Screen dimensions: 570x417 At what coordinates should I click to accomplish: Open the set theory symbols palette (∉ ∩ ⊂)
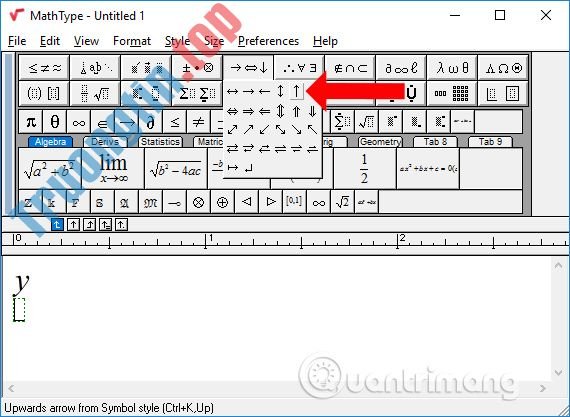pos(350,68)
